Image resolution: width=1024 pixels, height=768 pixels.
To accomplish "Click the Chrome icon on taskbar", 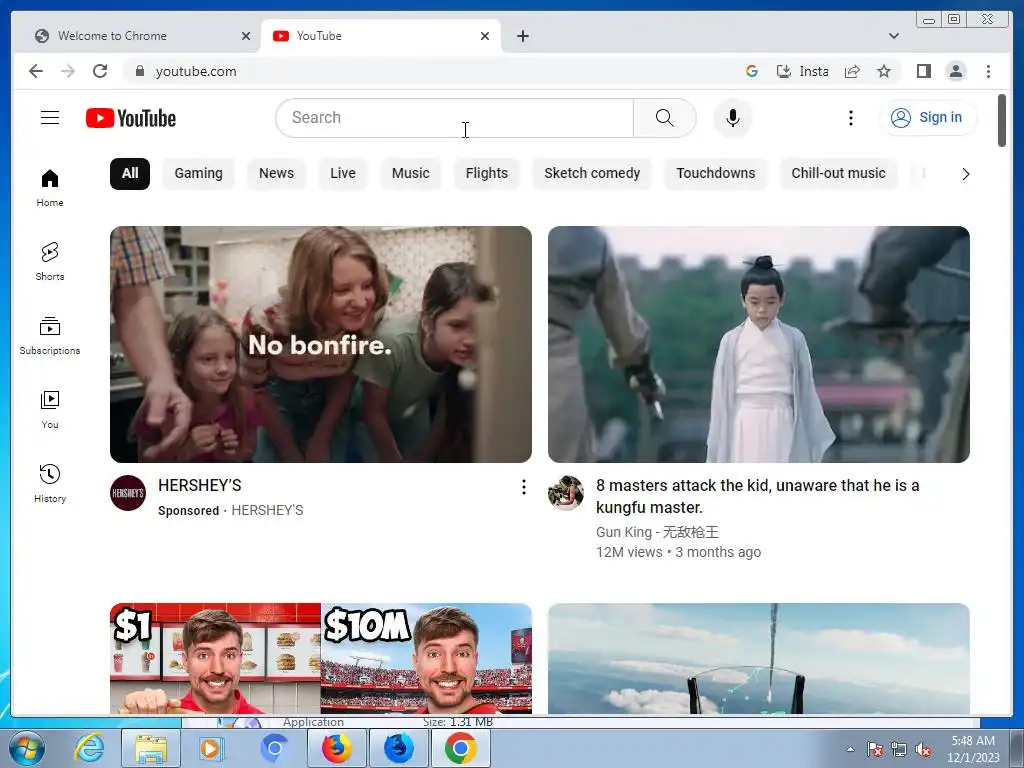I will point(460,748).
